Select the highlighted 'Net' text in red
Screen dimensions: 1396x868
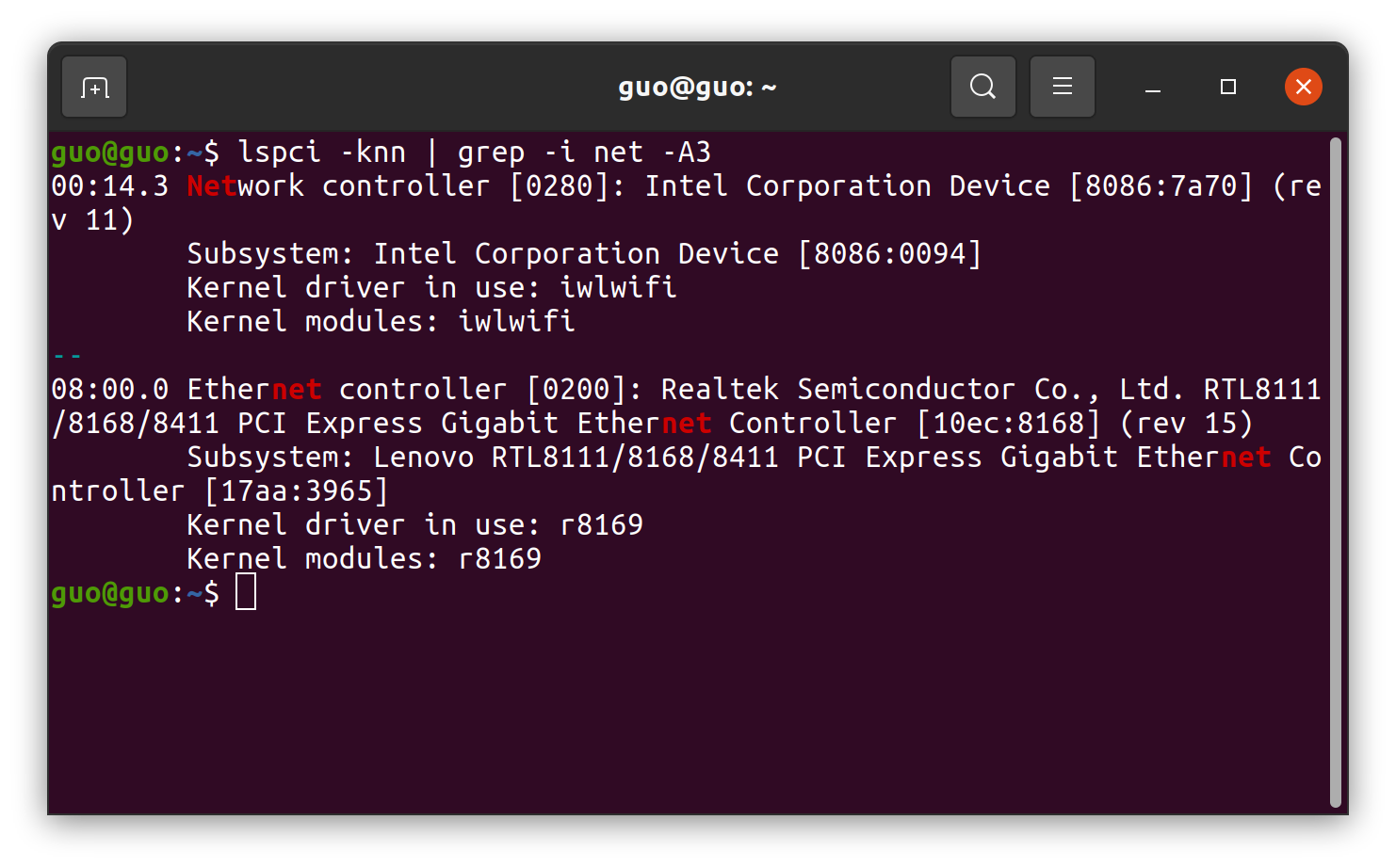[211, 185]
